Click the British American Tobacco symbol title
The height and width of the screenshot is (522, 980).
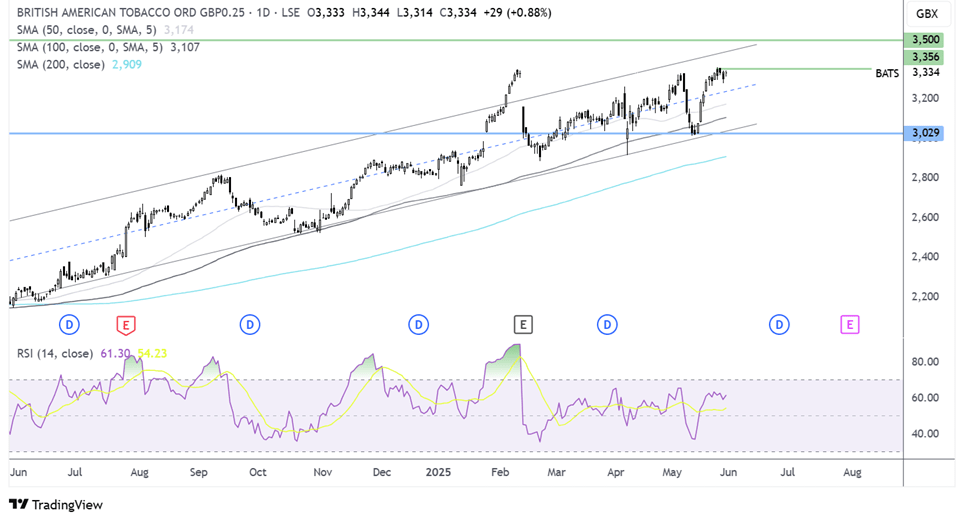coord(131,13)
